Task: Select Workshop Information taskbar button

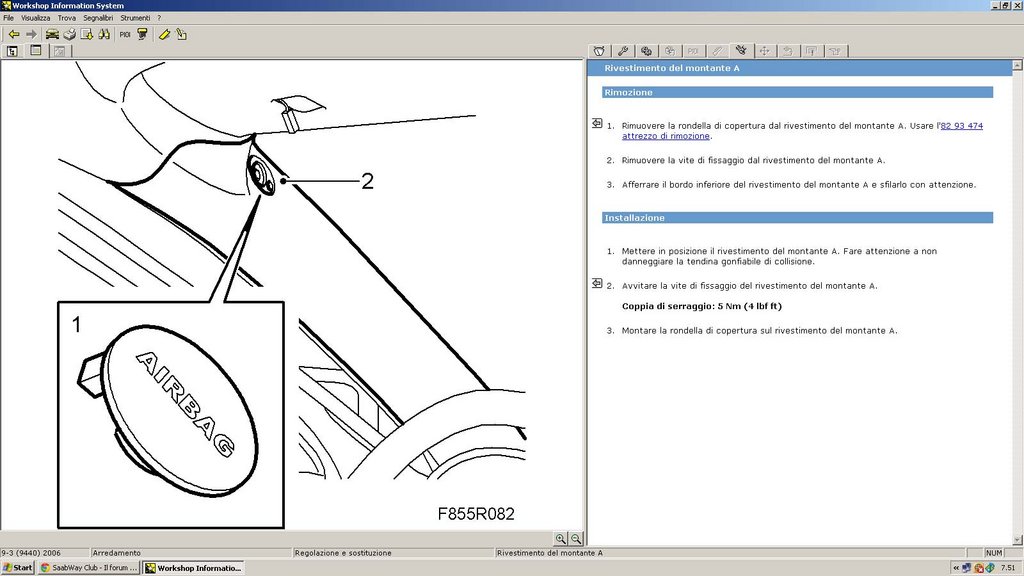Action: point(193,568)
